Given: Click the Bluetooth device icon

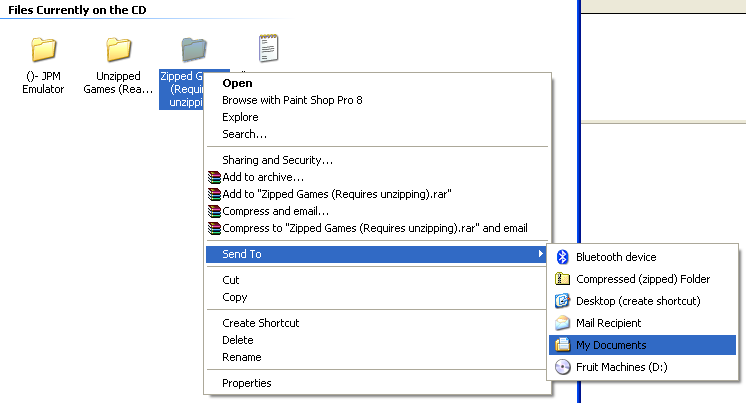Looking at the screenshot, I should (x=562, y=257).
